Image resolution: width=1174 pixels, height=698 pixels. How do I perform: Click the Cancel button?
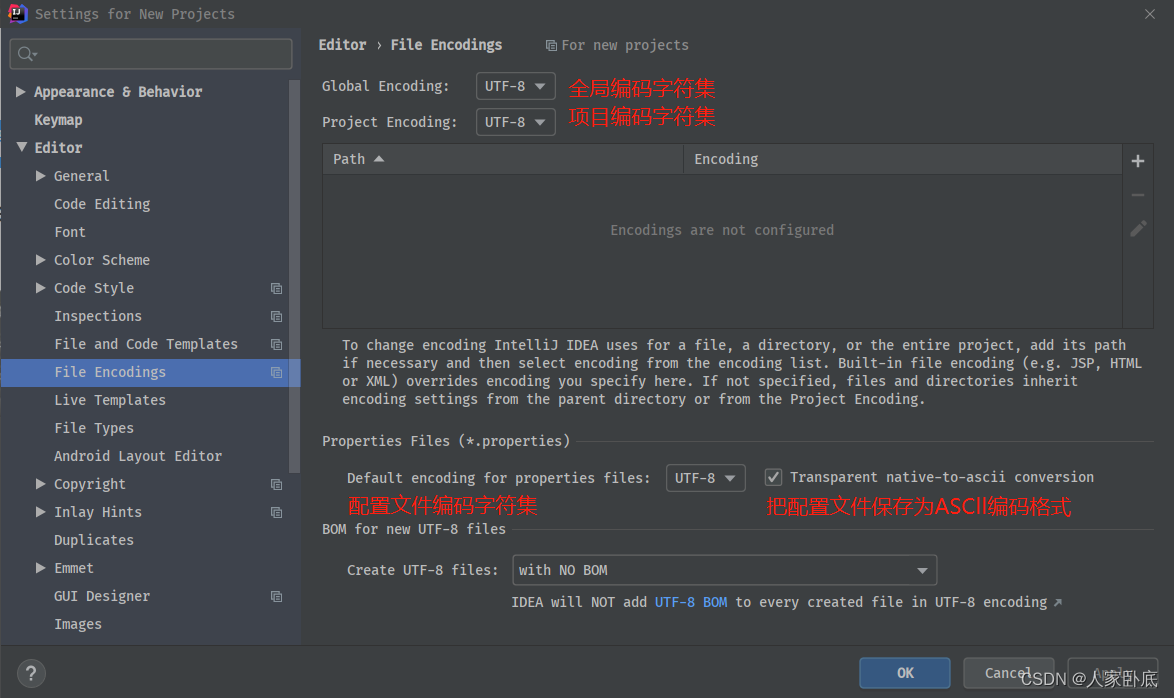click(1008, 673)
